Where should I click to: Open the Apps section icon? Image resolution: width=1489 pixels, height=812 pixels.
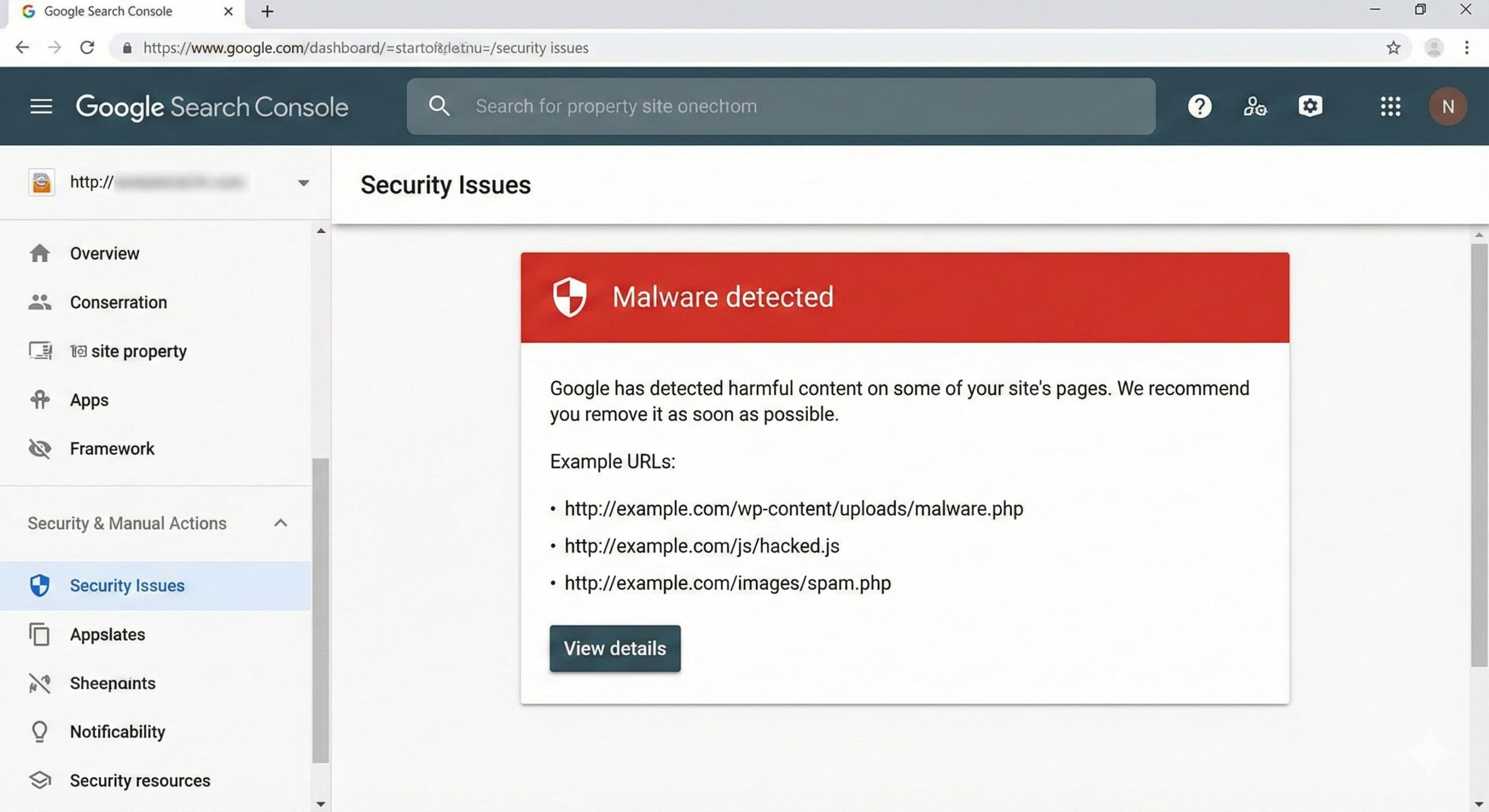click(40, 400)
